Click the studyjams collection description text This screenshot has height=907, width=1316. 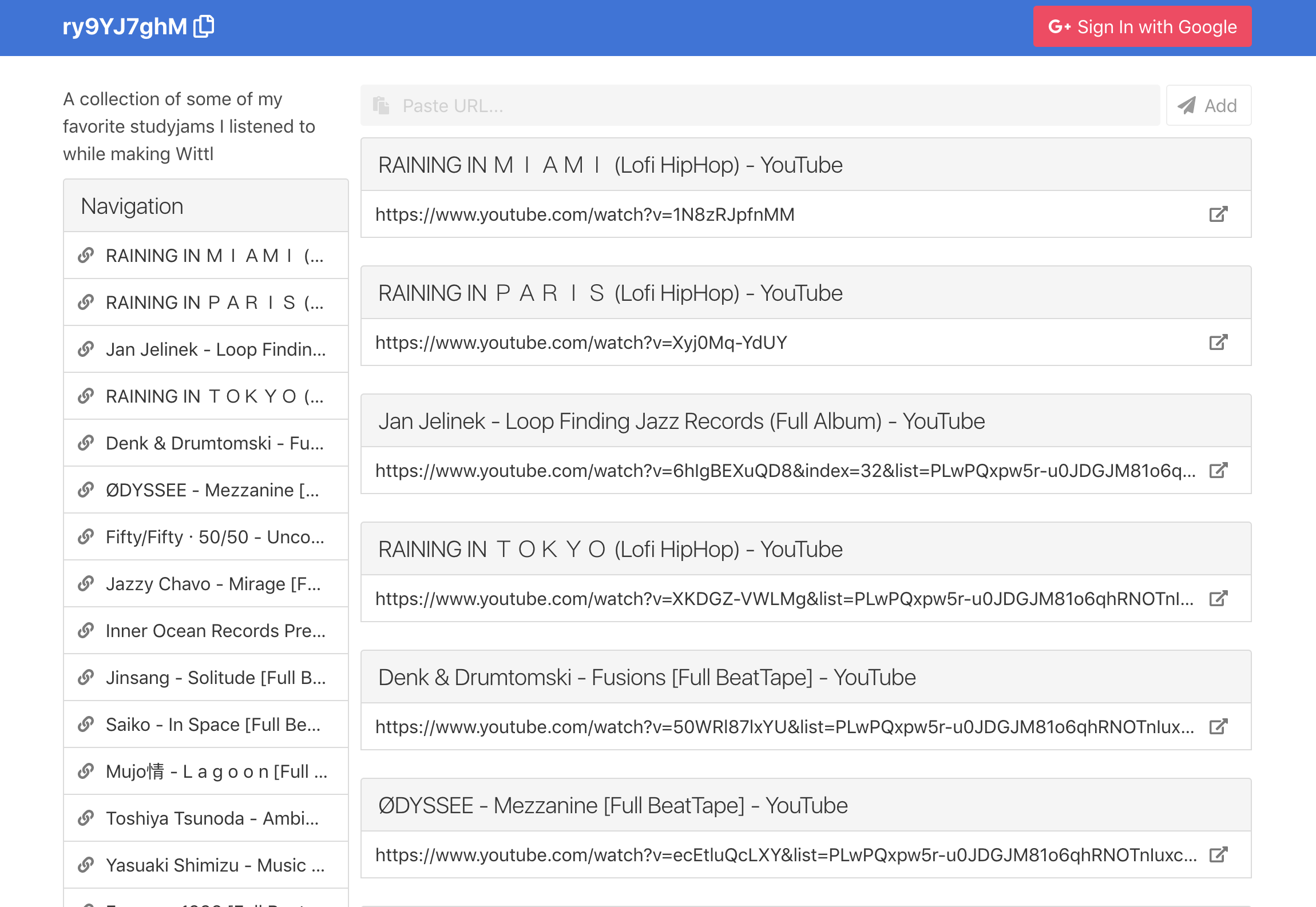point(189,126)
